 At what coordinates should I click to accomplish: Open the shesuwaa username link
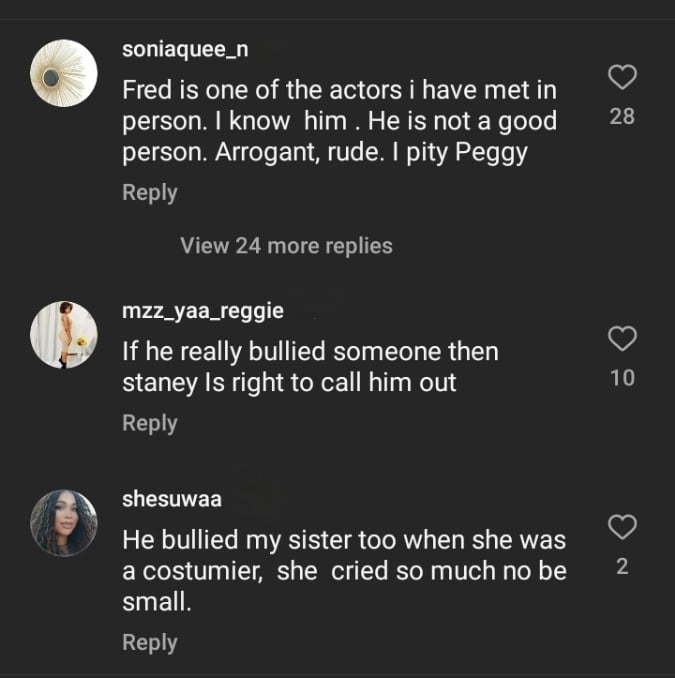pos(171,499)
